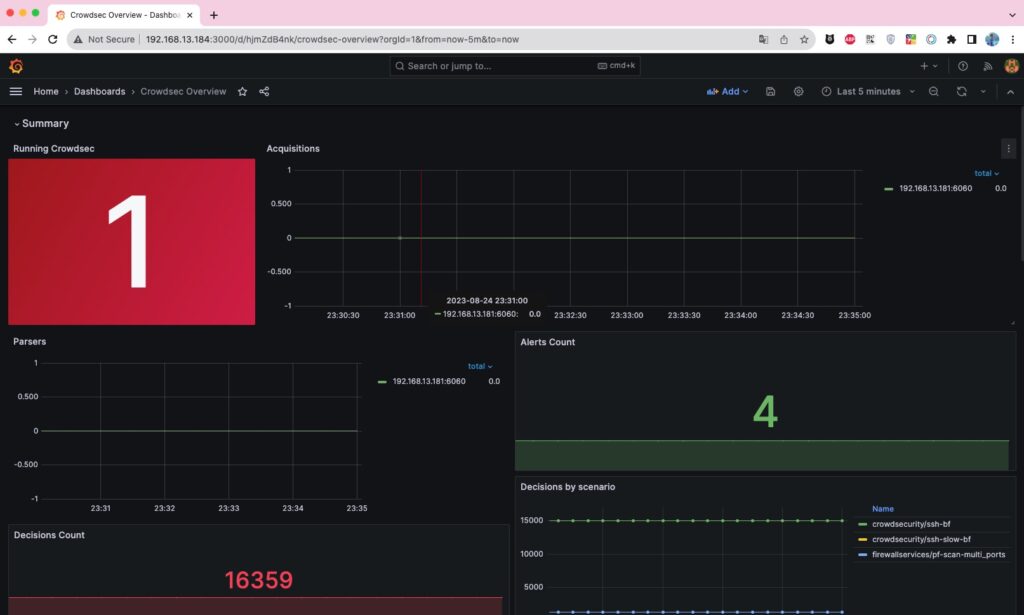This screenshot has width=1024, height=615.
Task: Open the Not Secure site info
Action: [104, 39]
